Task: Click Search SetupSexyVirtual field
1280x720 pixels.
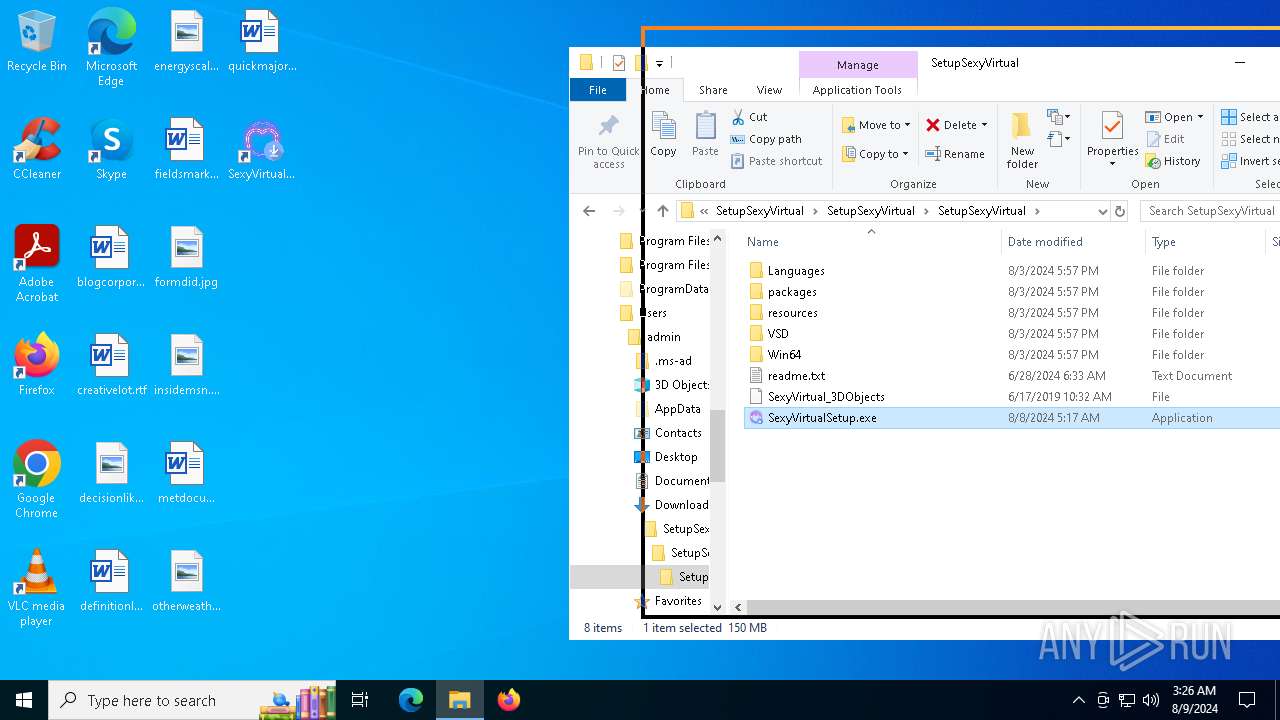Action: pos(1211,211)
